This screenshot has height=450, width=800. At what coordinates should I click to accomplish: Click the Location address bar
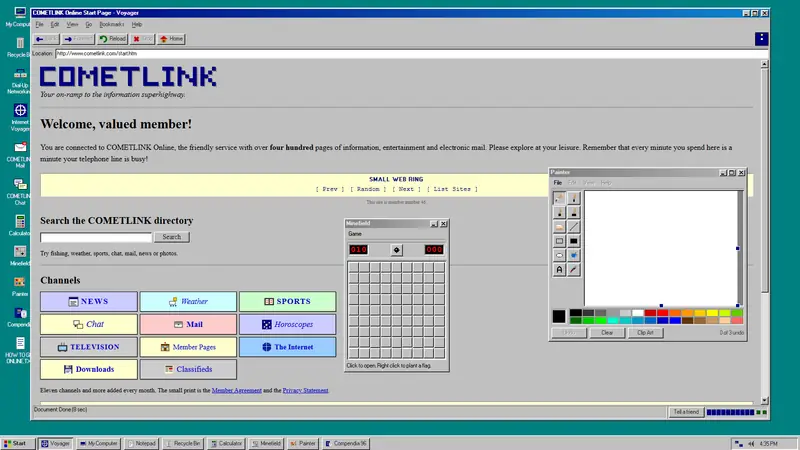click(x=411, y=53)
